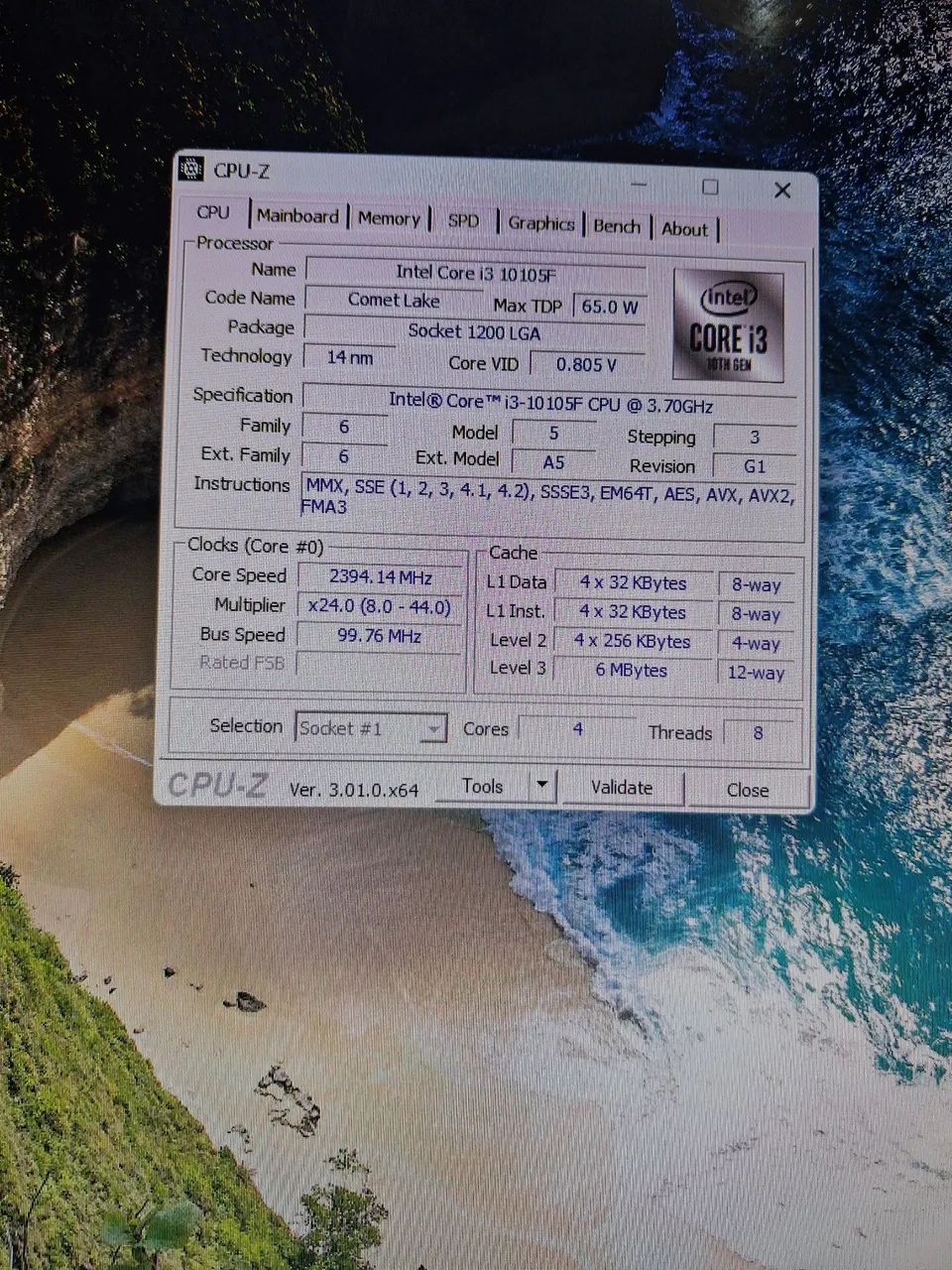Click the L1 Inst. 8-way value
The image size is (952, 1270).
[756, 614]
